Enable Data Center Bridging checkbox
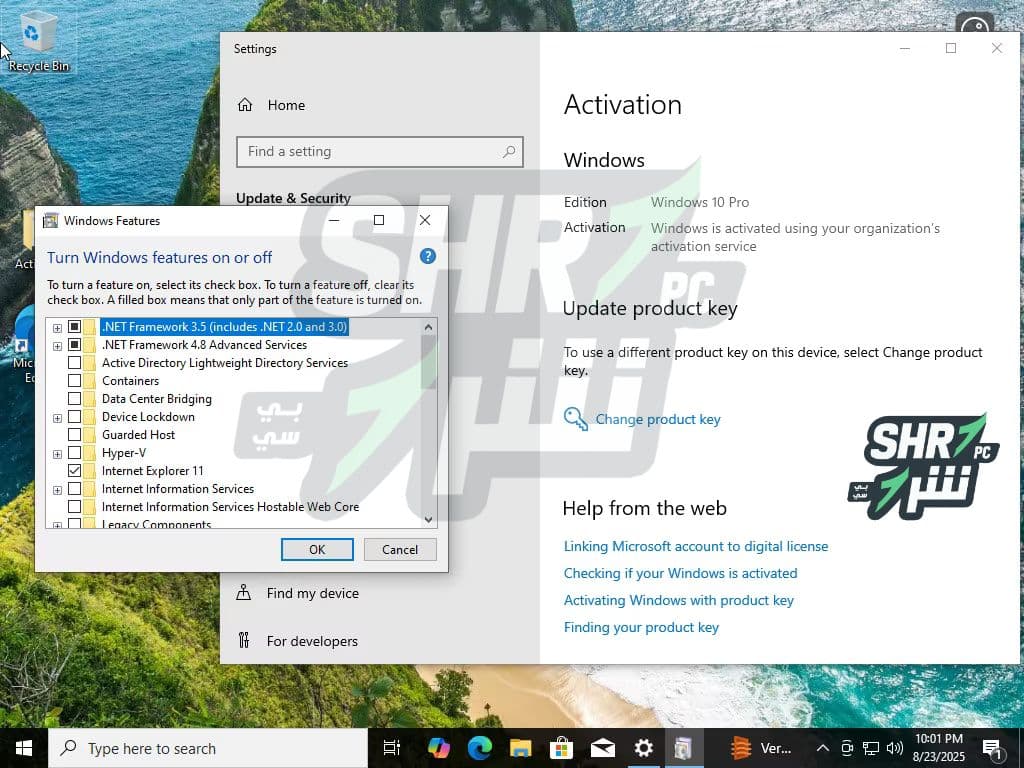The image size is (1024, 768). [x=74, y=398]
